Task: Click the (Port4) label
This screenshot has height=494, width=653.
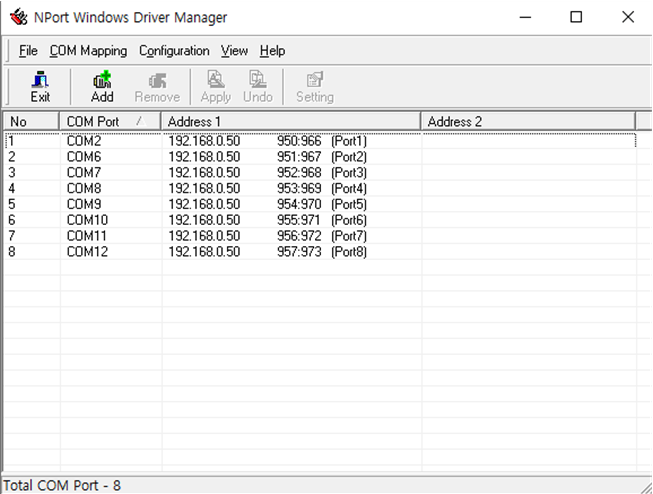Action: [x=349, y=188]
